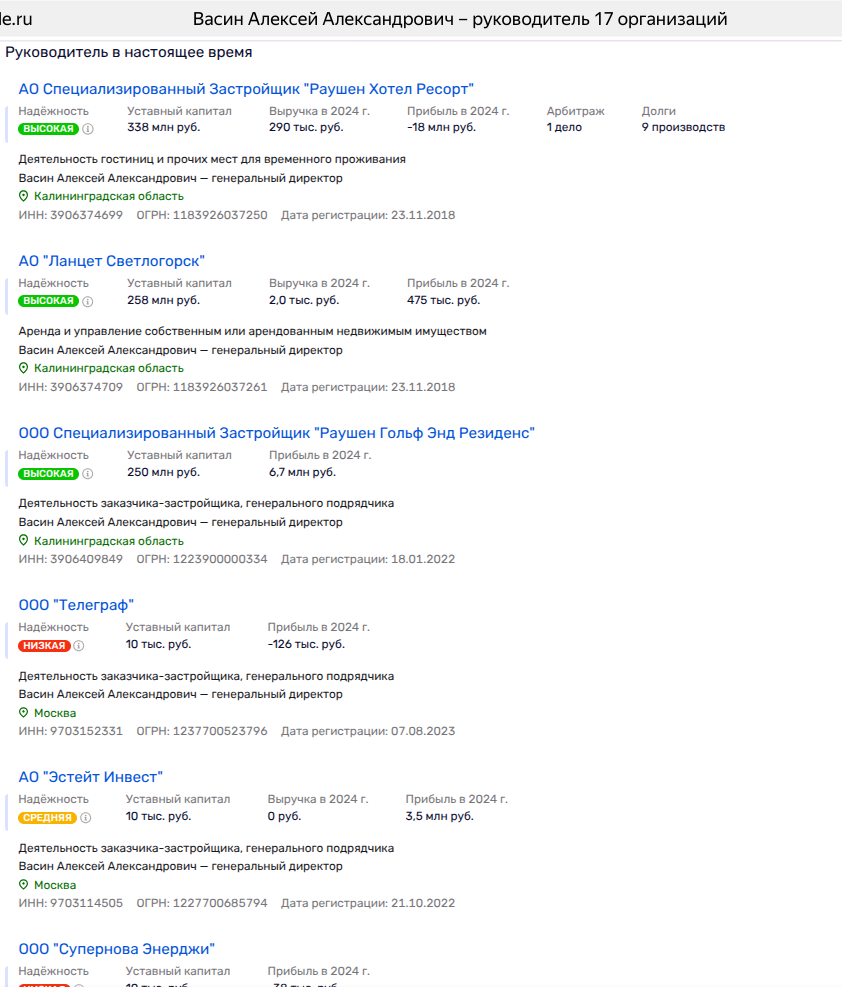This screenshot has height=987, width=842.
Task: Click info icon next to СРЕДНЯЯ badge
Action: tap(85, 818)
